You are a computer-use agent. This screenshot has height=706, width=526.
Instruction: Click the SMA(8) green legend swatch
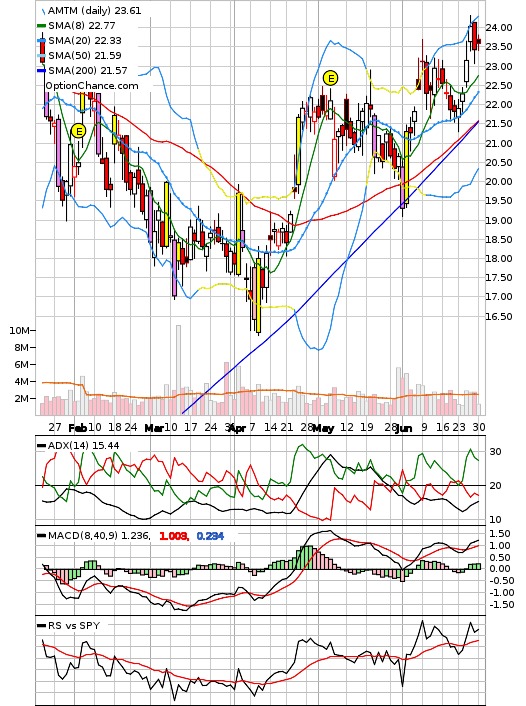(x=41, y=26)
